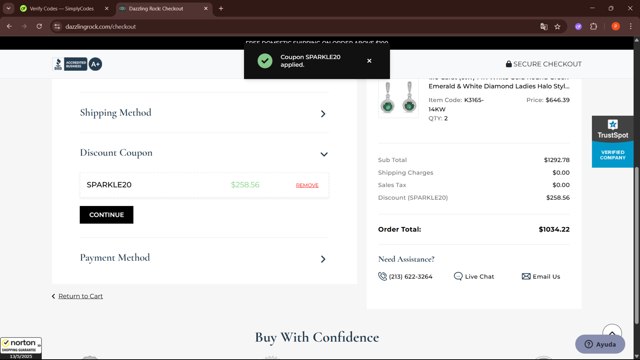Open the Chrome profile avatar
640x360 pixels.
(616, 27)
